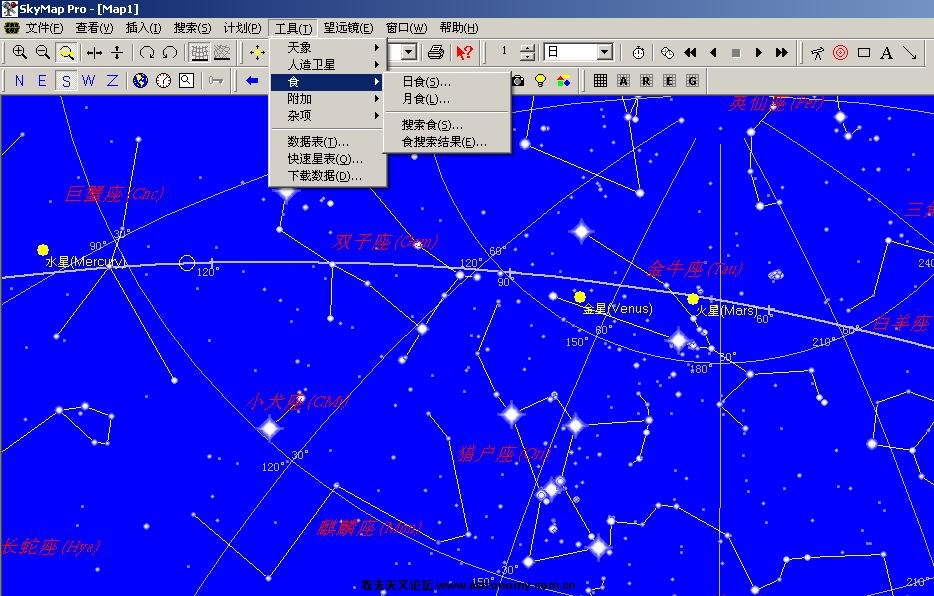The height and width of the screenshot is (596, 934).
Task: Click the grey key lock icon
Action: pyautogui.click(x=216, y=80)
